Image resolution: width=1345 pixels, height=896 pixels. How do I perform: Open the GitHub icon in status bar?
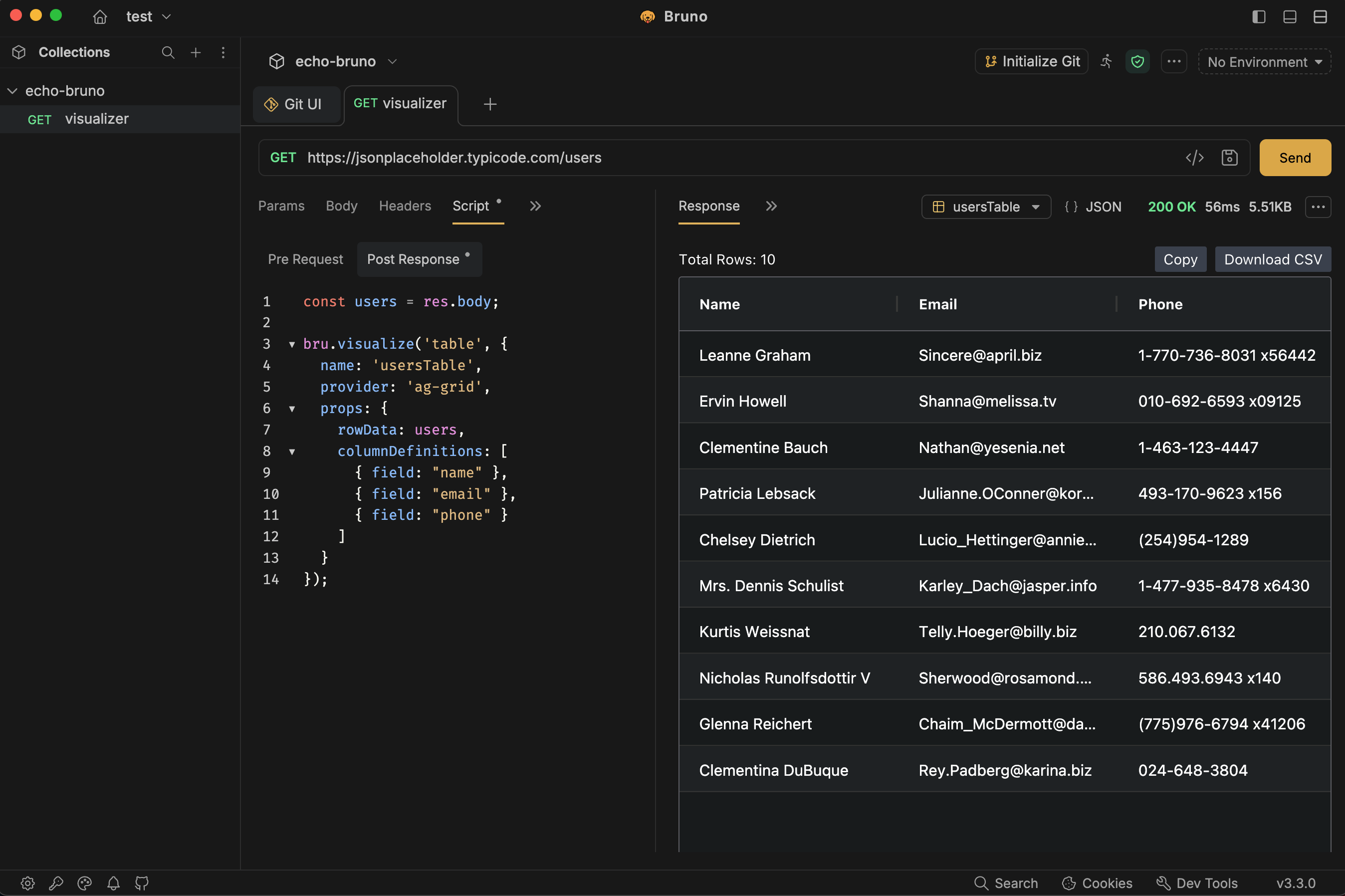click(142, 884)
